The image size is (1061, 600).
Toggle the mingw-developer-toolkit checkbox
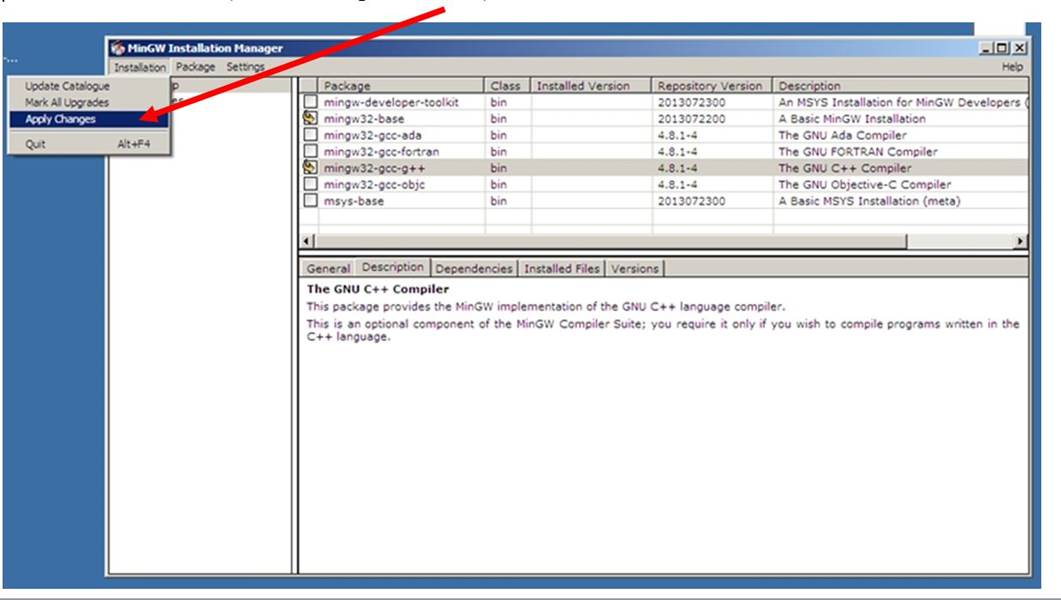coord(310,102)
